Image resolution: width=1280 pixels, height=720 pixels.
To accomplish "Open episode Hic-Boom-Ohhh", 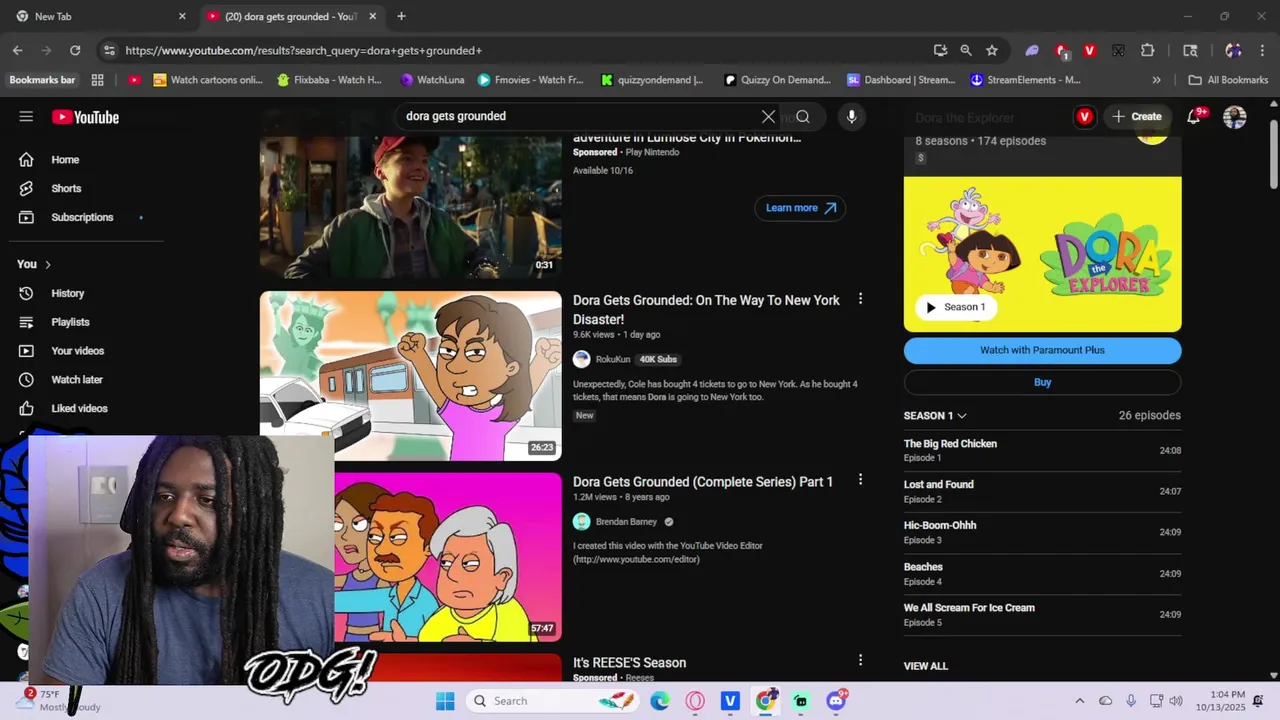I will 1042,532.
